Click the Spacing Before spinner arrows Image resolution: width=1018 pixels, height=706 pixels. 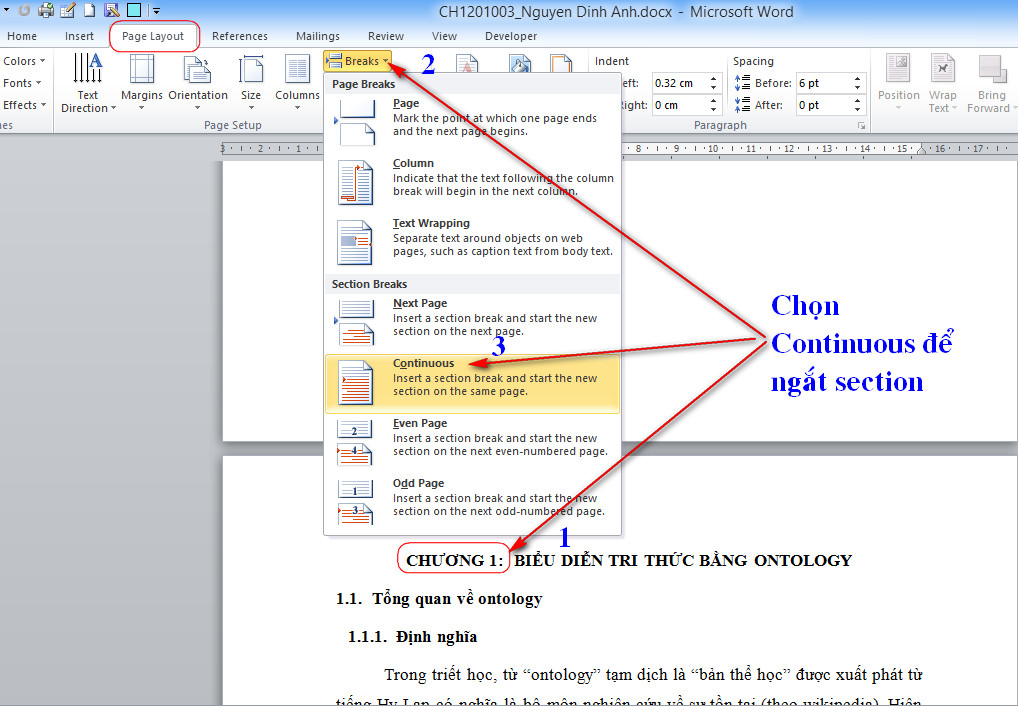(858, 83)
